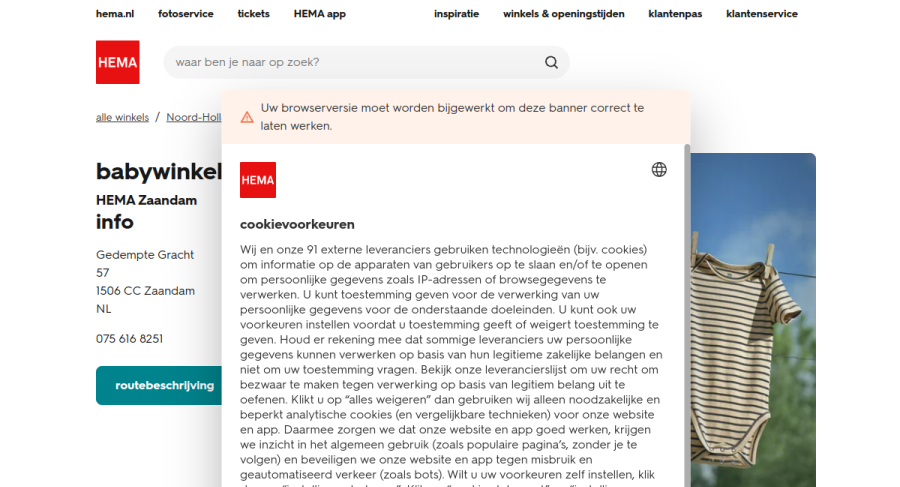Click the warning triangle icon in banner
Screen dimensions: 900x487
247,117
